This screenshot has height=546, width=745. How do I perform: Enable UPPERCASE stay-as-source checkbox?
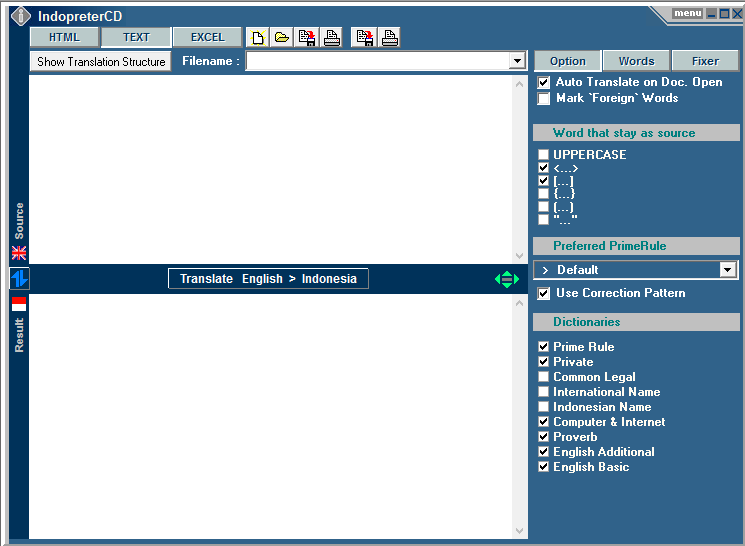543,154
